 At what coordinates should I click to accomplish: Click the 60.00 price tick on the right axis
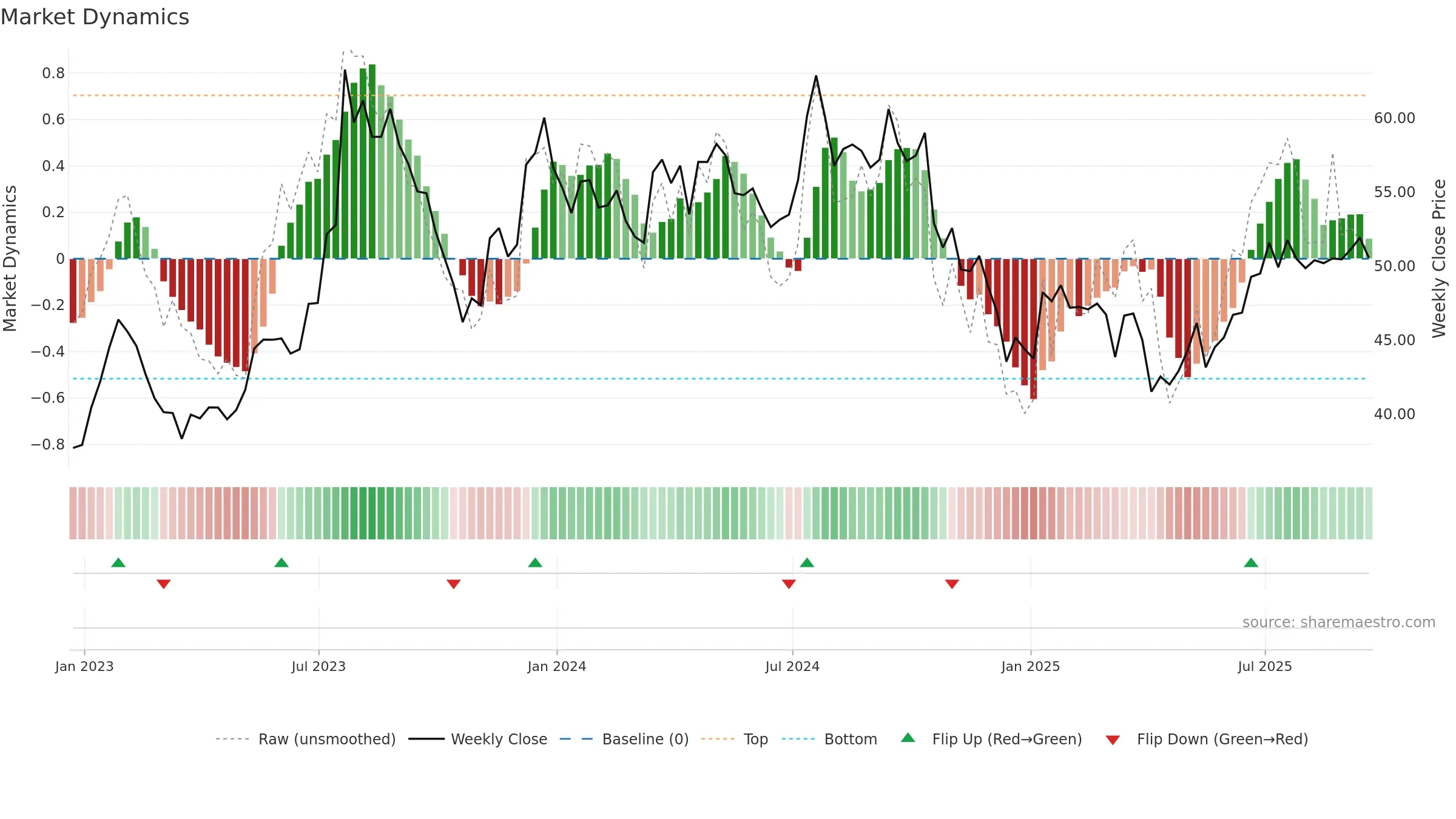pos(1395,118)
